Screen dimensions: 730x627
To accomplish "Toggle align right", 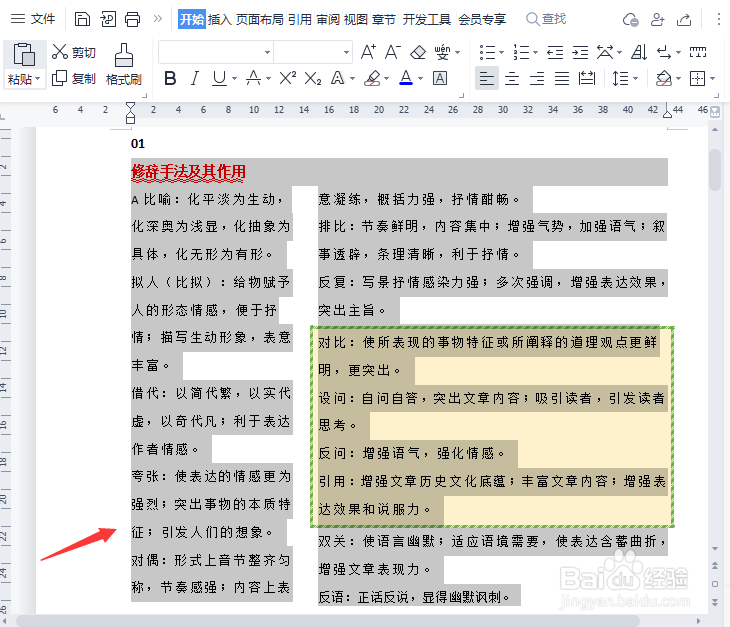I will tap(537, 78).
